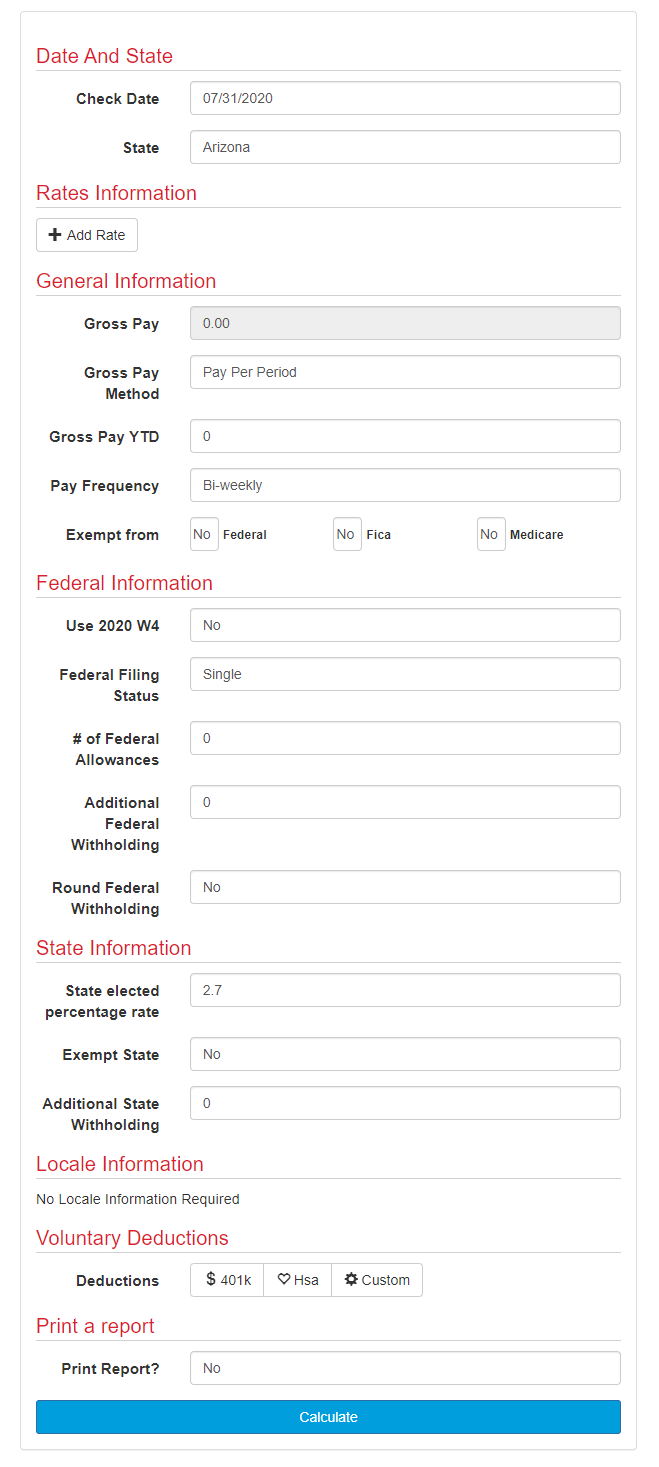Click the Rates Information heading
The height and width of the screenshot is (1467, 659).
pos(116,193)
